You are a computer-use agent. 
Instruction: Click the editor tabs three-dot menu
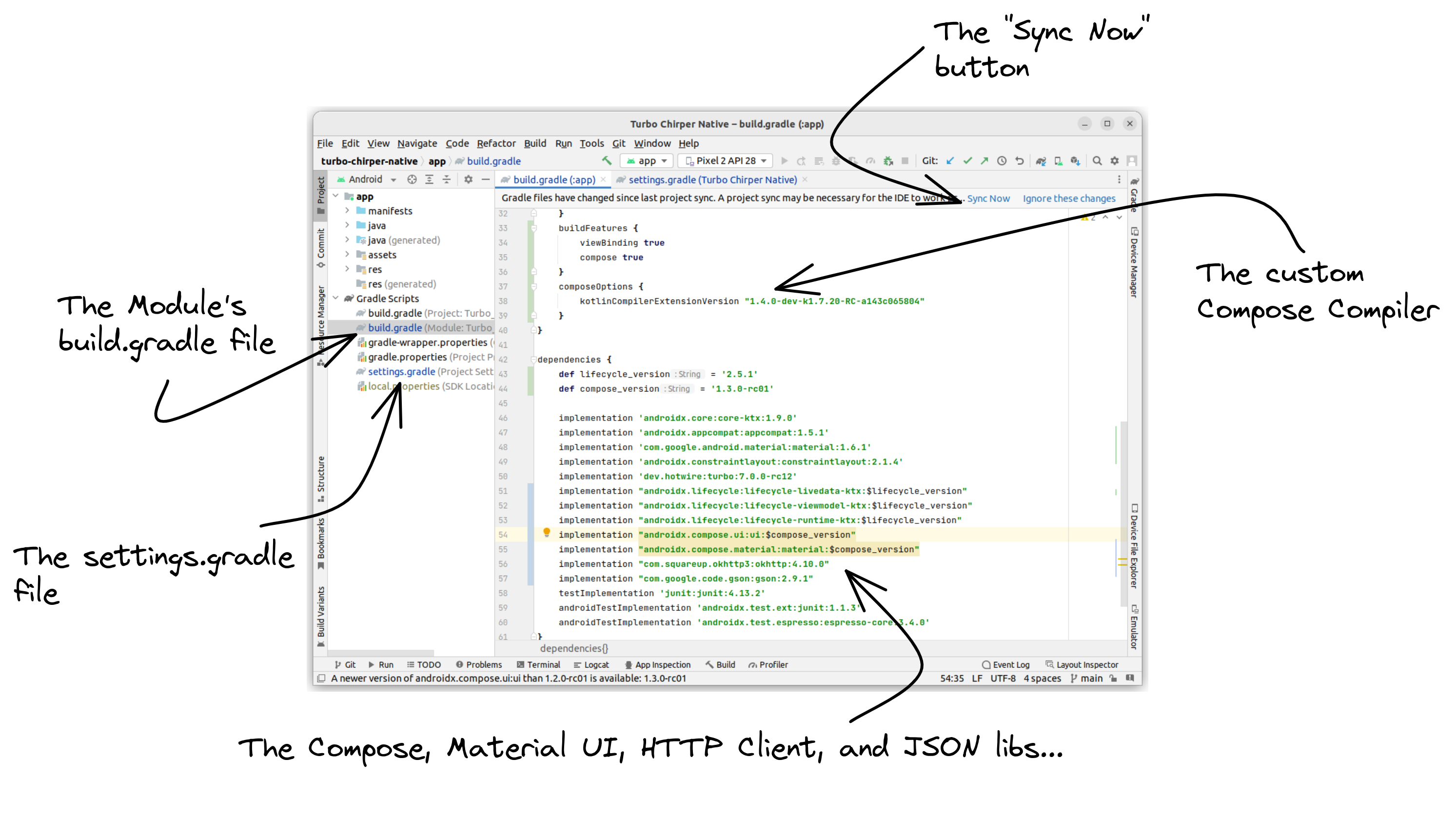1119,180
